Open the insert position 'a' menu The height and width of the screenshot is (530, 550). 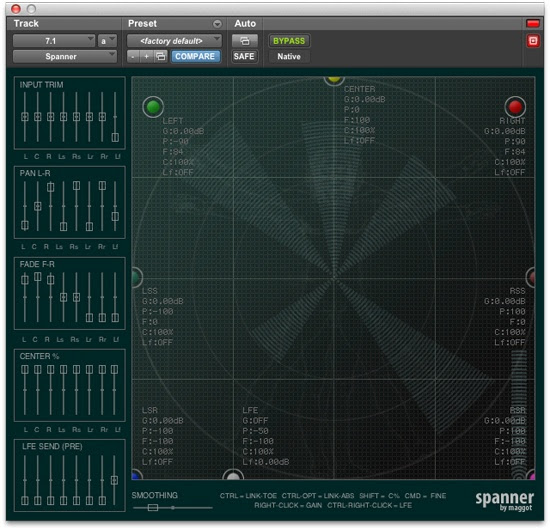pos(107,41)
